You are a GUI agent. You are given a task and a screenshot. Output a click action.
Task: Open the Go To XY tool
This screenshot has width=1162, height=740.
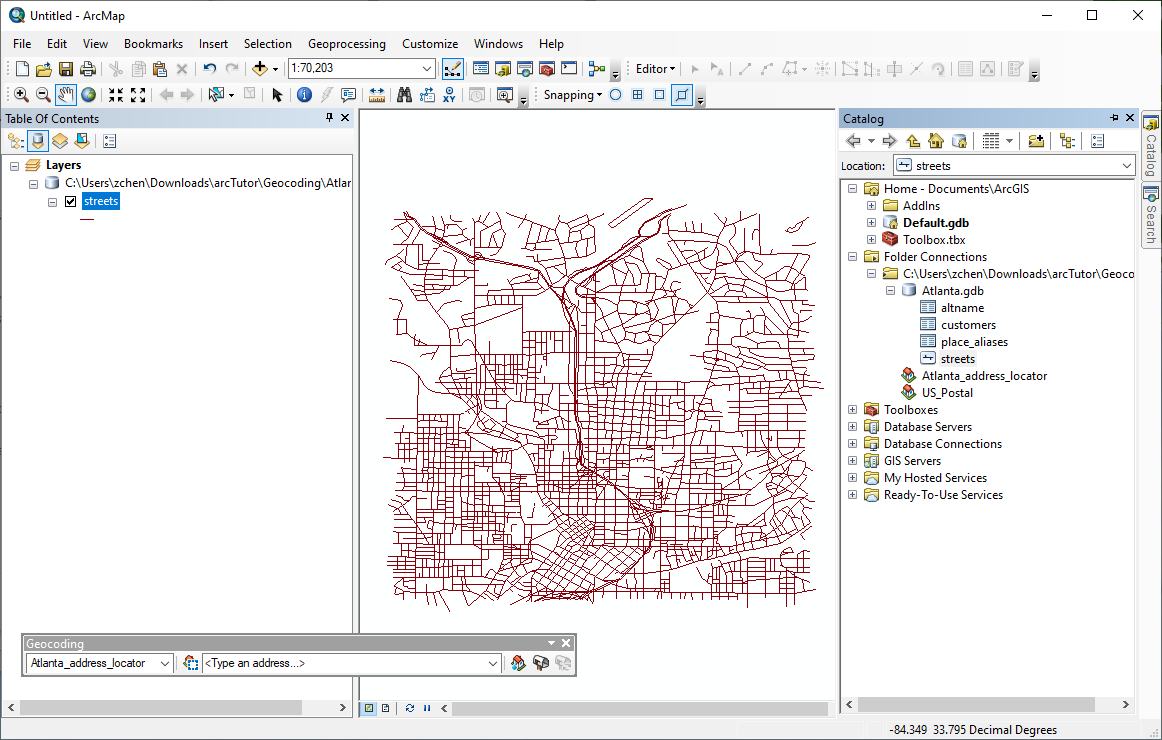449,95
